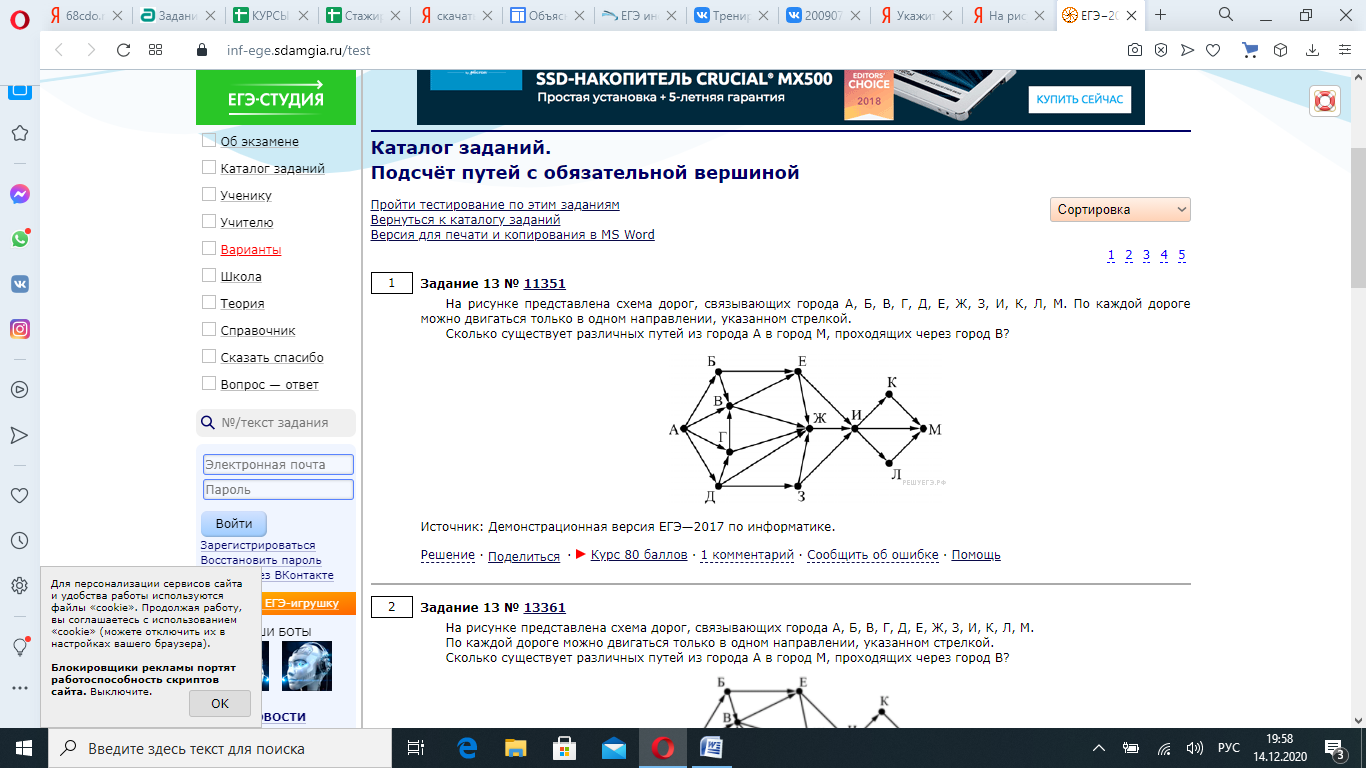Click the "Войти" login button
1366x768 pixels.
[234, 524]
